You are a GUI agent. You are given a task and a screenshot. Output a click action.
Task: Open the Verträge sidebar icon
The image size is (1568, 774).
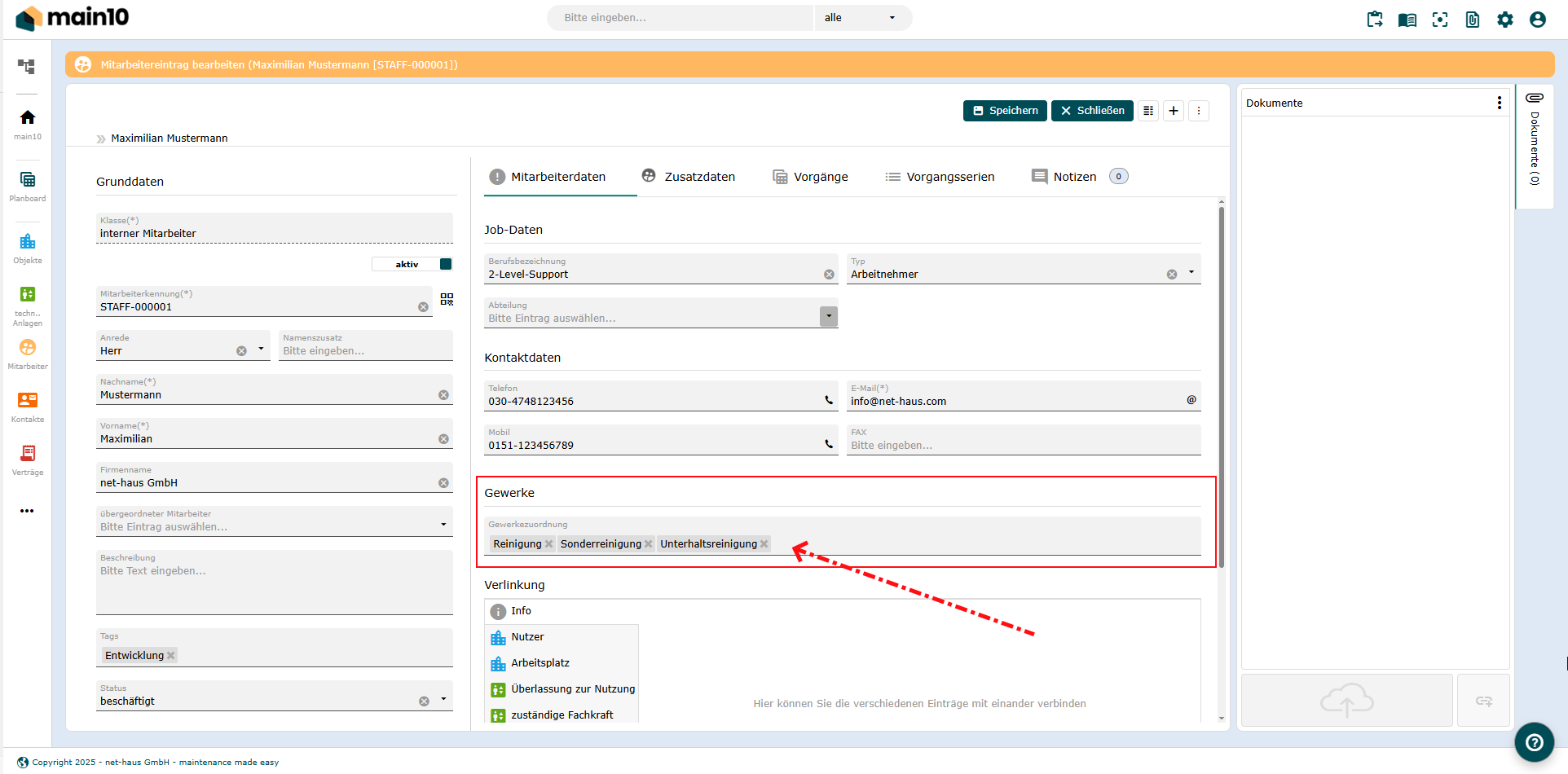tap(27, 460)
